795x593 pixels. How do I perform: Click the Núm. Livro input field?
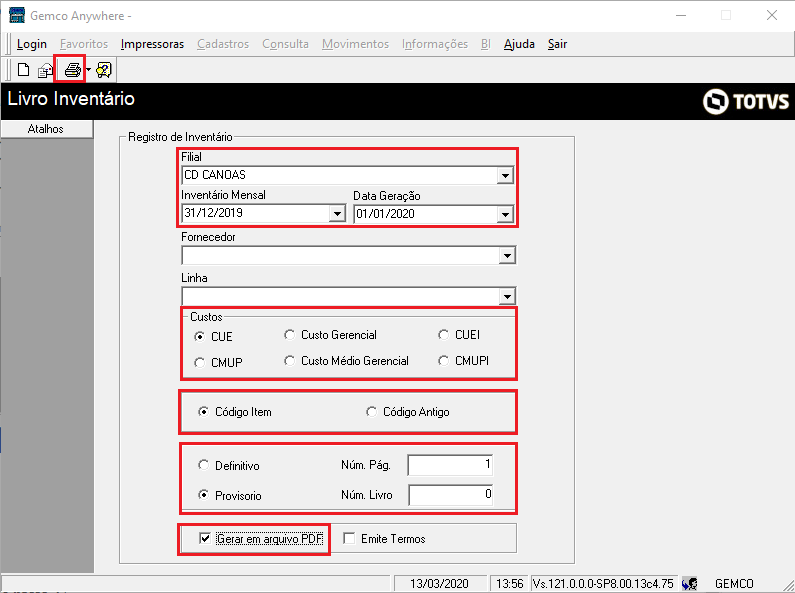coord(450,495)
